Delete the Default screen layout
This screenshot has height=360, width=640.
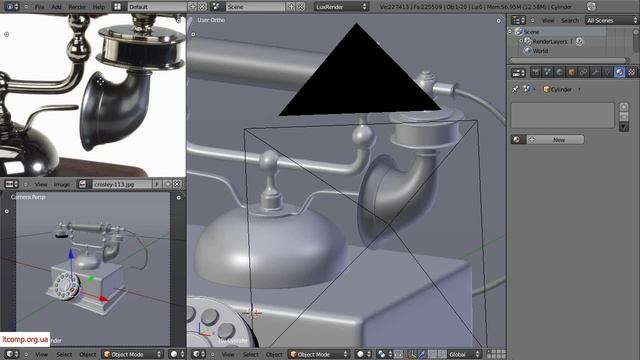(x=202, y=7)
